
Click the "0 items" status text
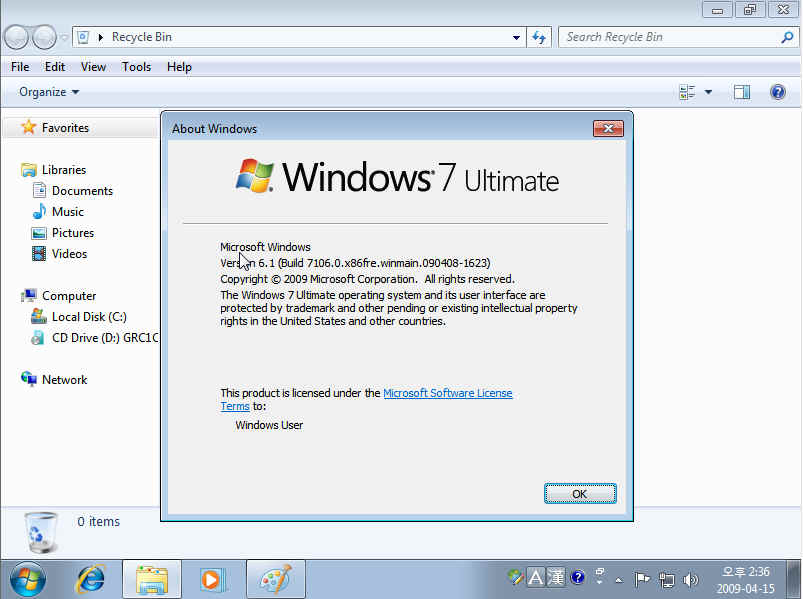click(98, 522)
